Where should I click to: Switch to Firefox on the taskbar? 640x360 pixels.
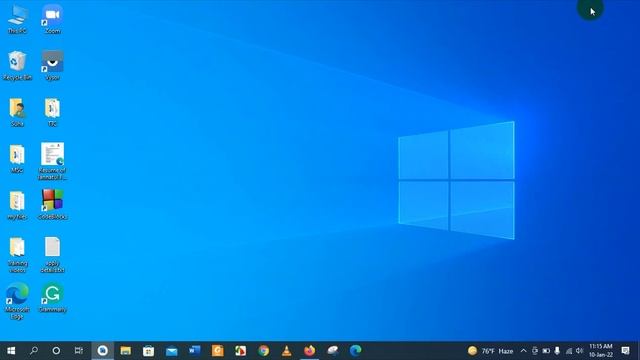point(310,351)
